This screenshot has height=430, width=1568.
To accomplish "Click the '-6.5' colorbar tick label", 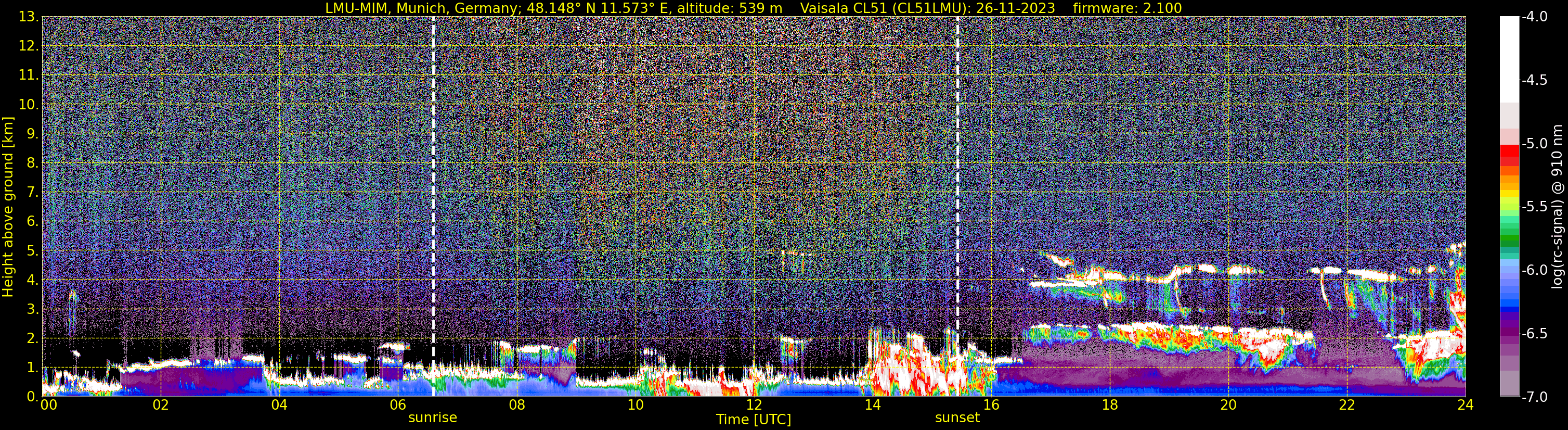I will click(x=1534, y=334).
